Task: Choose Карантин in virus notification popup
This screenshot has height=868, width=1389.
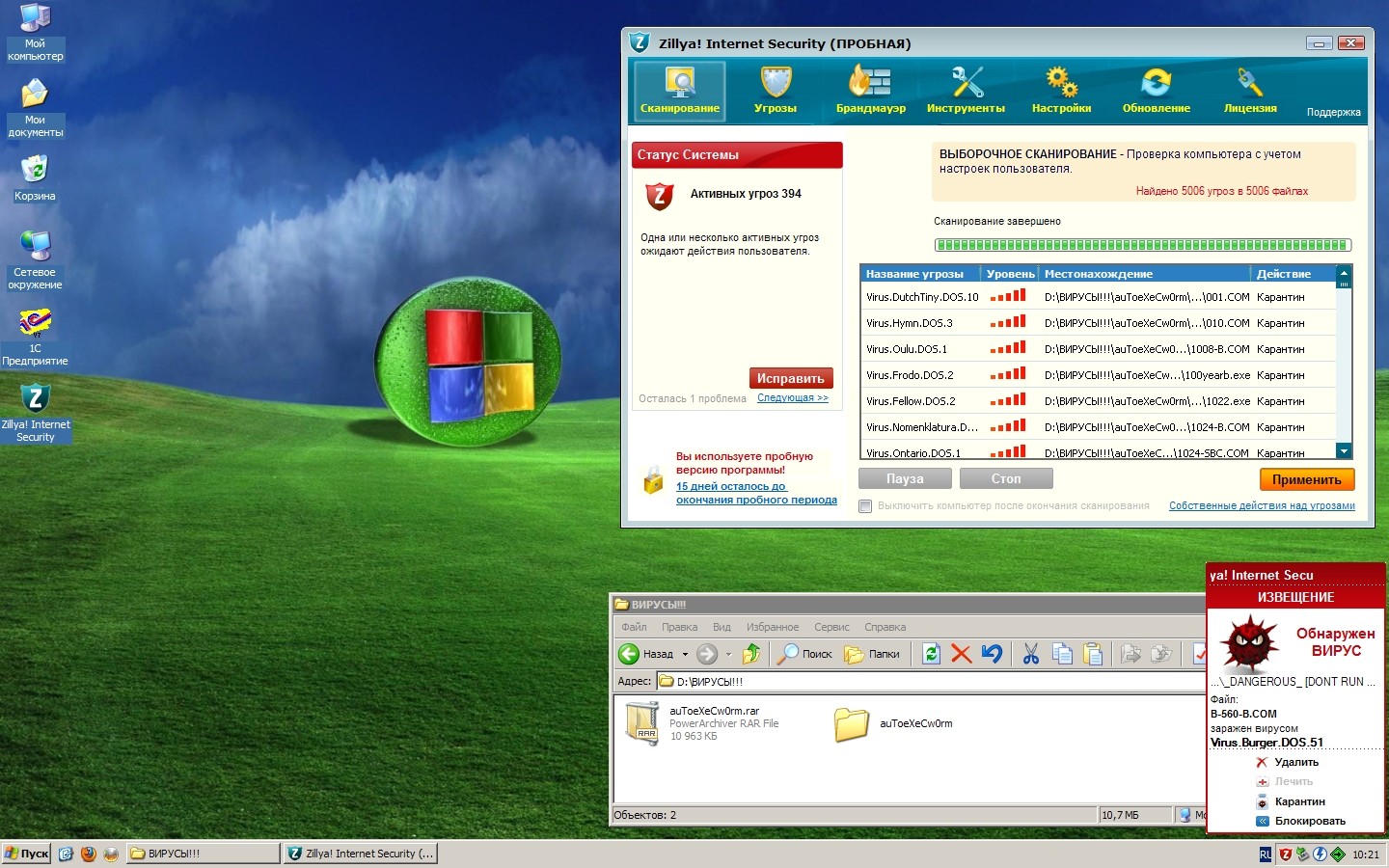Action: [x=1298, y=801]
